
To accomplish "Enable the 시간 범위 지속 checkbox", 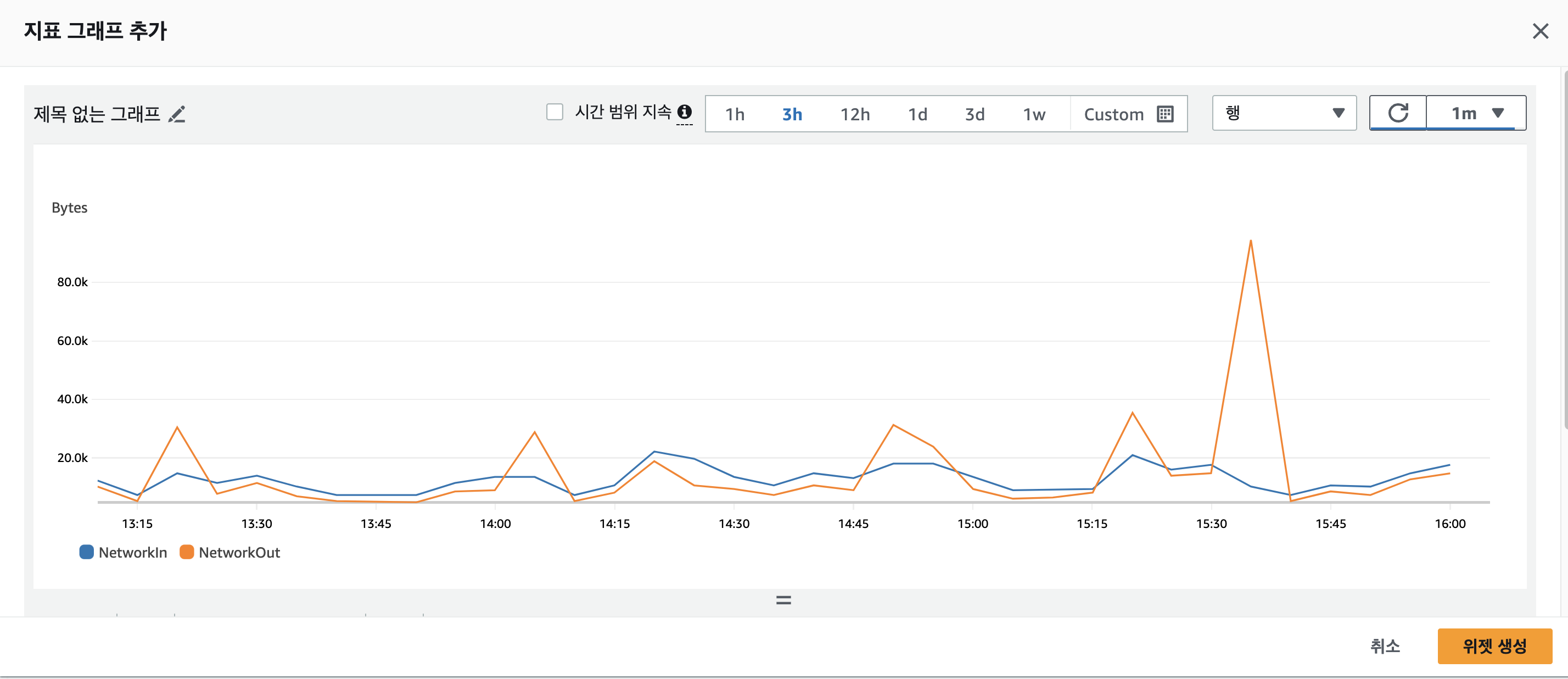I will [554, 112].
